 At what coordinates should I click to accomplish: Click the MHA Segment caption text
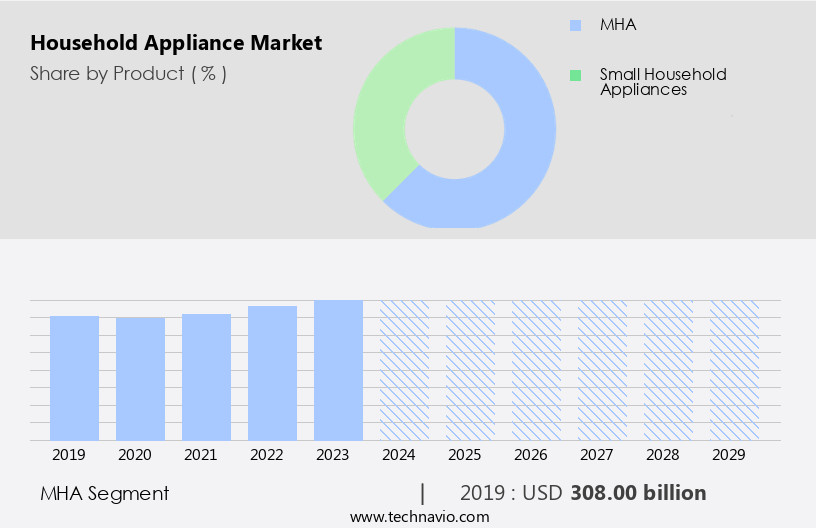[105, 493]
